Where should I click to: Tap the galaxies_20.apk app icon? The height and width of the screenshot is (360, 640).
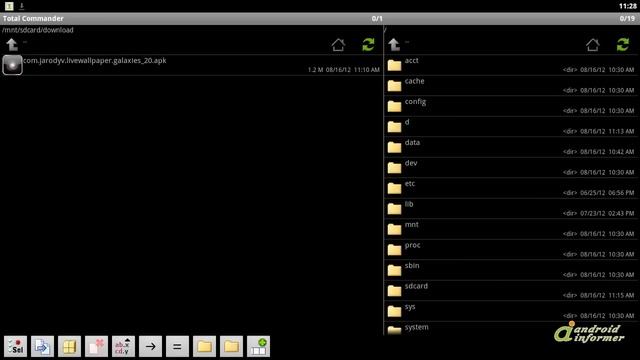coord(12,65)
